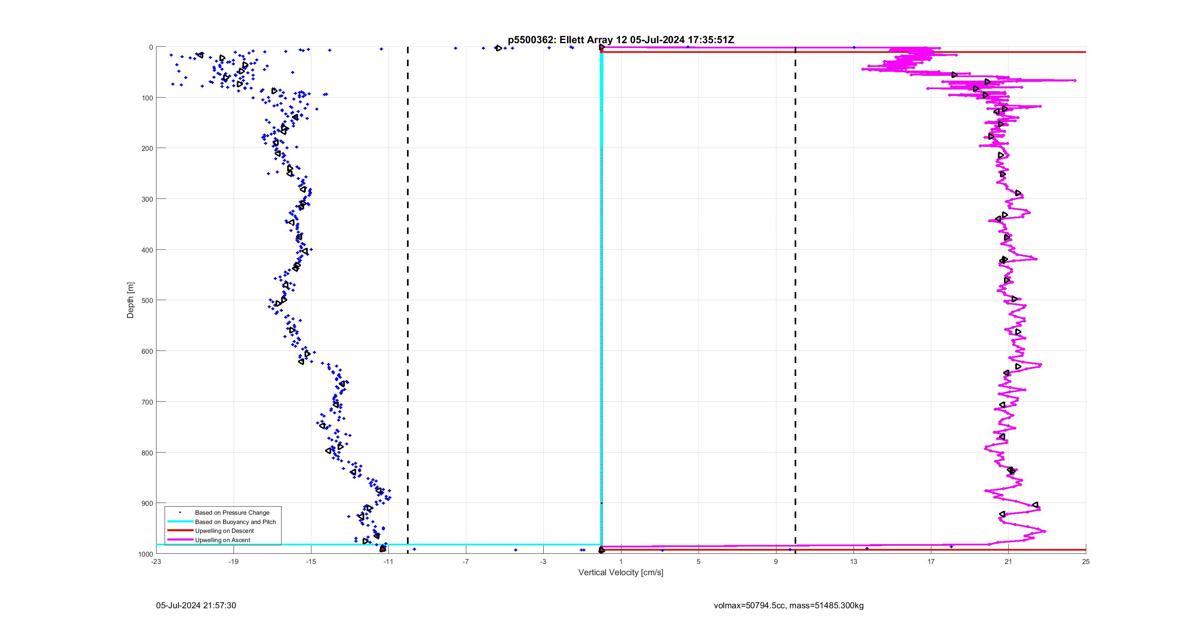Click the '21' velocity tick label
Viewport: 1200px width, 622px height.
coord(1008,561)
